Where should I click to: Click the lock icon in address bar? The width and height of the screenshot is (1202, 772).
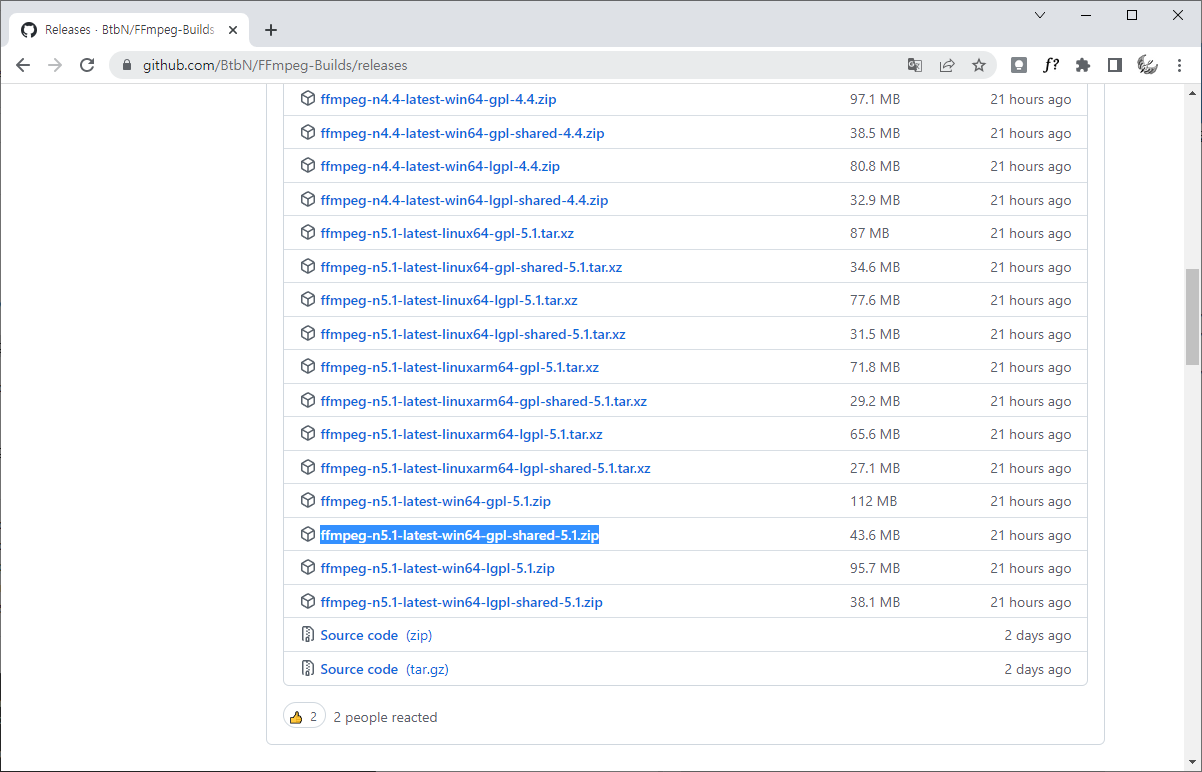[x=127, y=65]
